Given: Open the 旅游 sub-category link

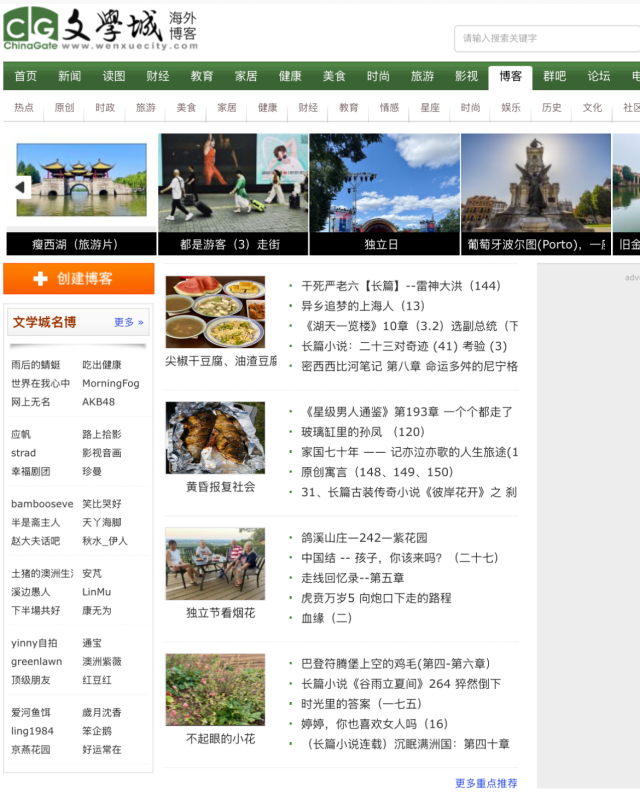Looking at the screenshot, I should (146, 108).
